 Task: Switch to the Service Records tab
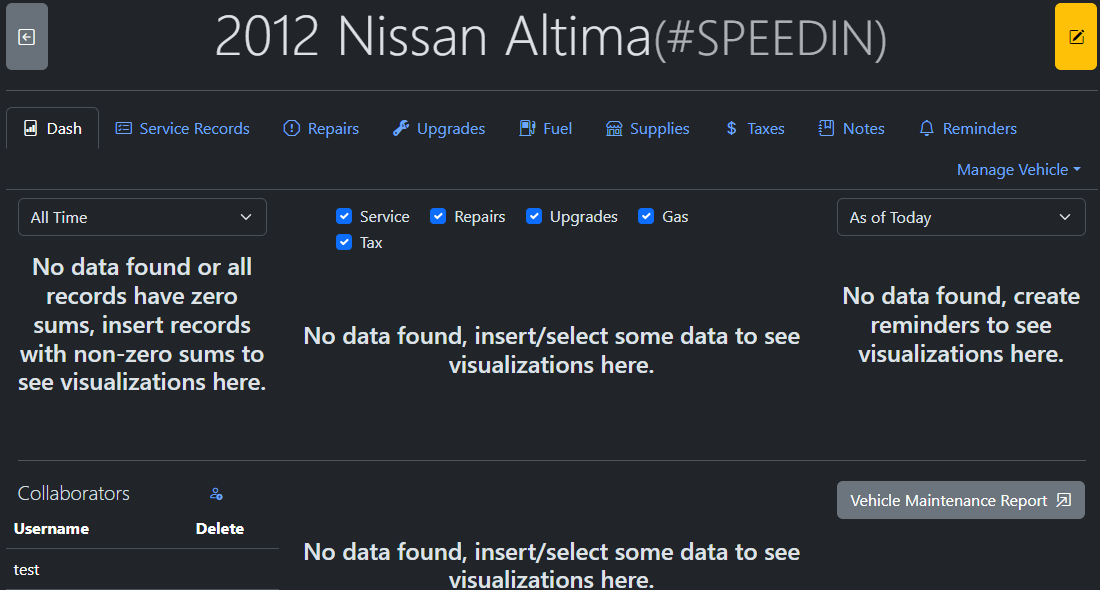point(183,128)
